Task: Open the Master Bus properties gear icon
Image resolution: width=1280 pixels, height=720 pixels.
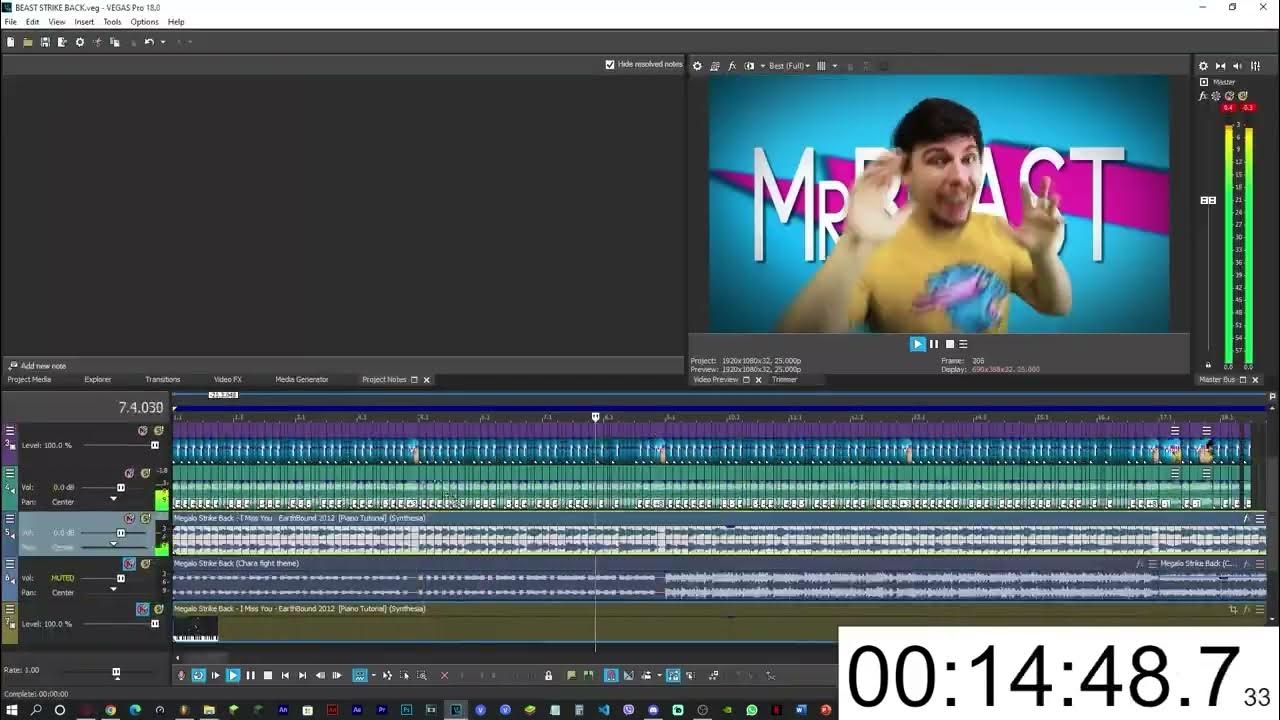Action: click(x=1203, y=66)
